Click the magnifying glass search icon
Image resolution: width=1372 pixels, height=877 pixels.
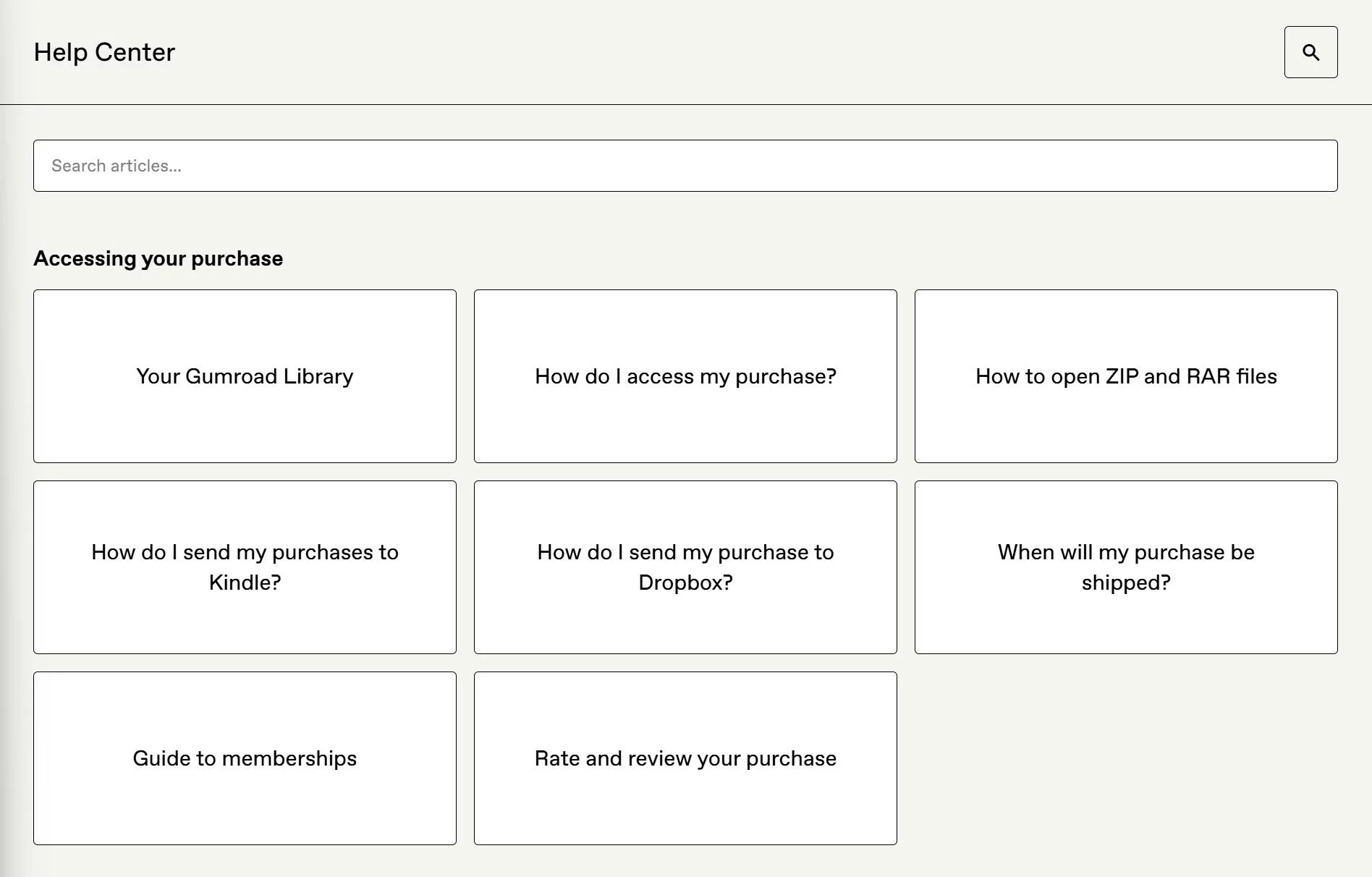click(x=1310, y=52)
